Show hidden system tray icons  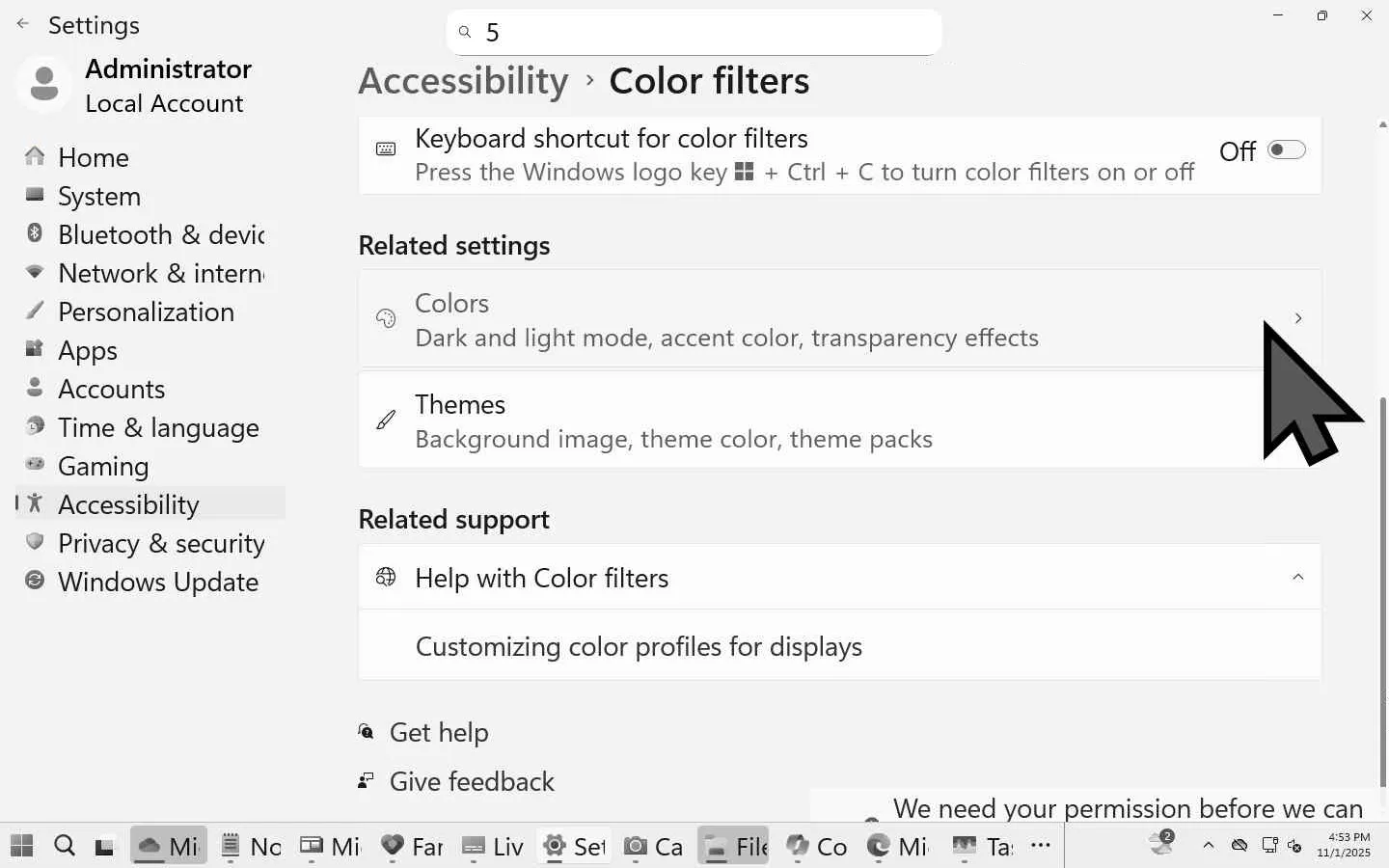click(1208, 846)
